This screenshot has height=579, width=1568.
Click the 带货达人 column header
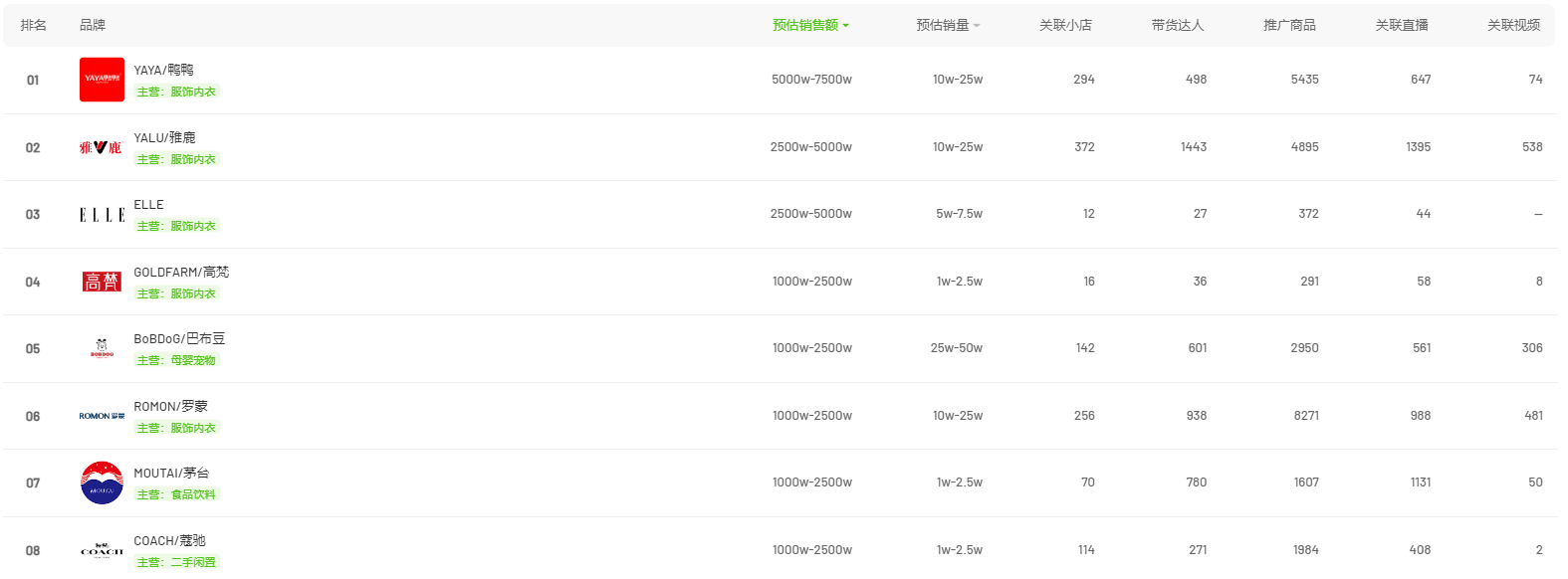pos(1178,25)
